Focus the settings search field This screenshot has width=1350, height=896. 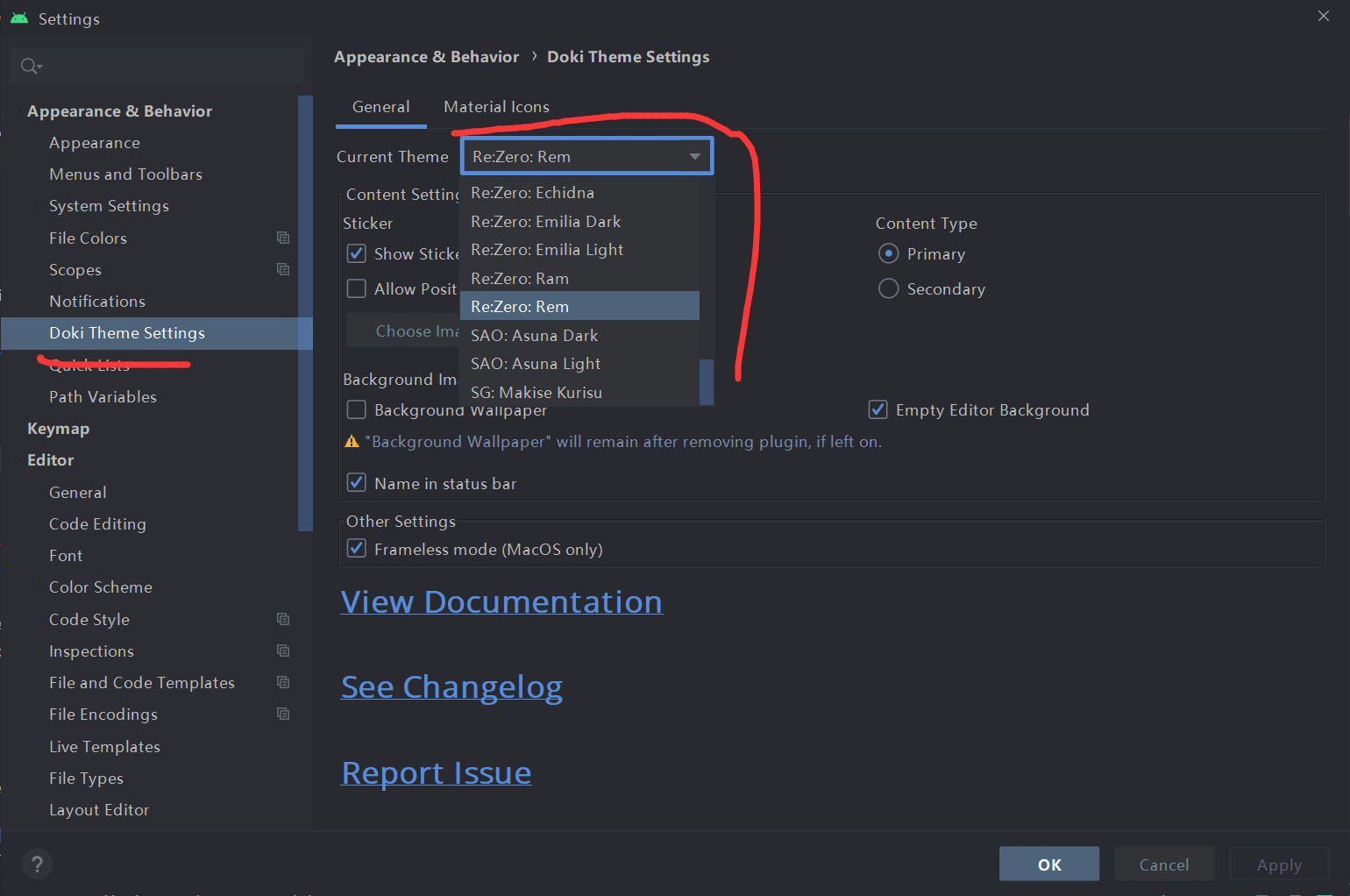[158, 66]
